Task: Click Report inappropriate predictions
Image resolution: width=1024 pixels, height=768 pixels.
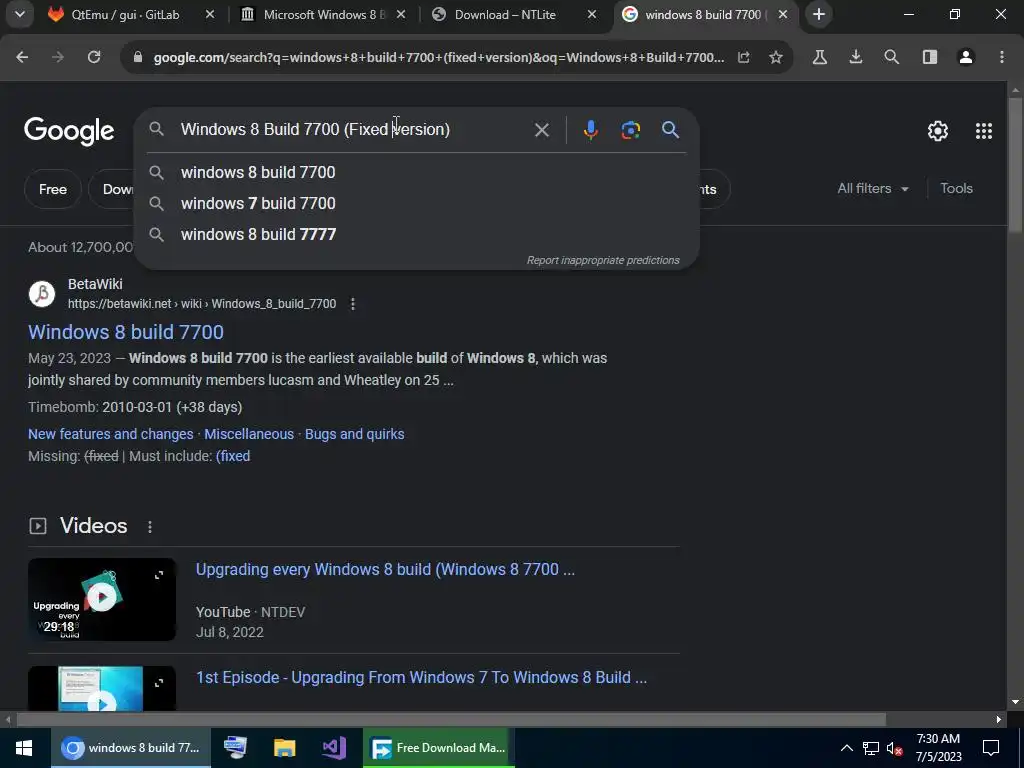Action: pyautogui.click(x=603, y=260)
